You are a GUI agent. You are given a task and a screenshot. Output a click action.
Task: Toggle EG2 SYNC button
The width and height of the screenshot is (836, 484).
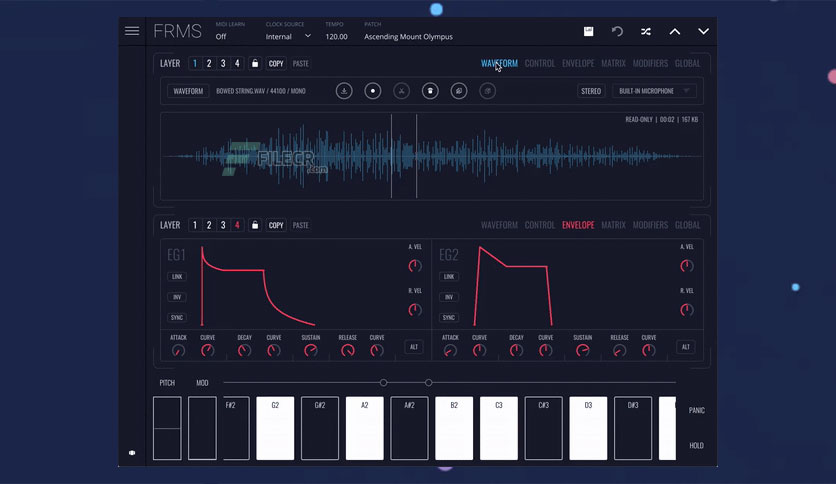pos(449,317)
